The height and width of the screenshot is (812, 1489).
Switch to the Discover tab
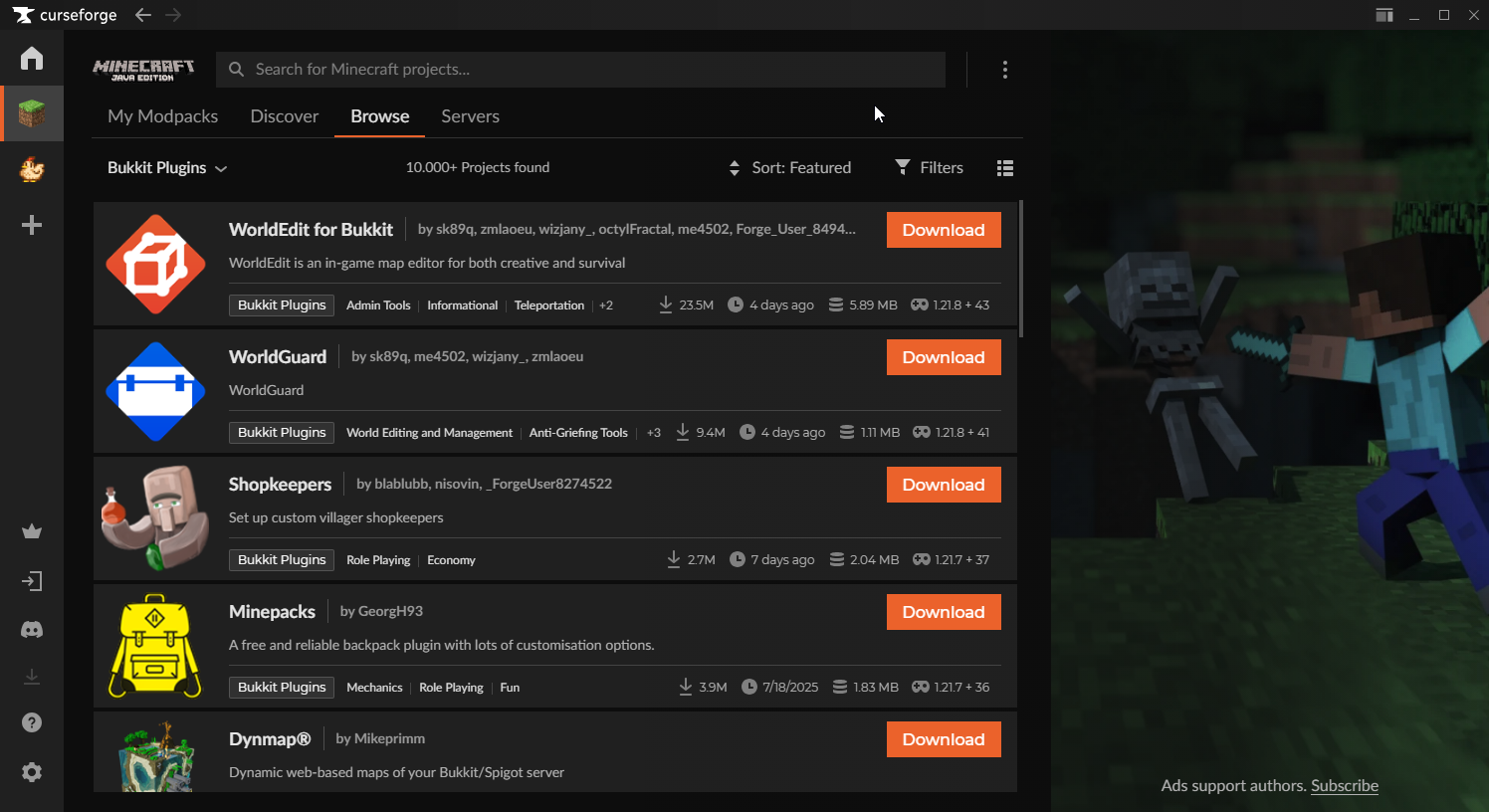[x=285, y=116]
